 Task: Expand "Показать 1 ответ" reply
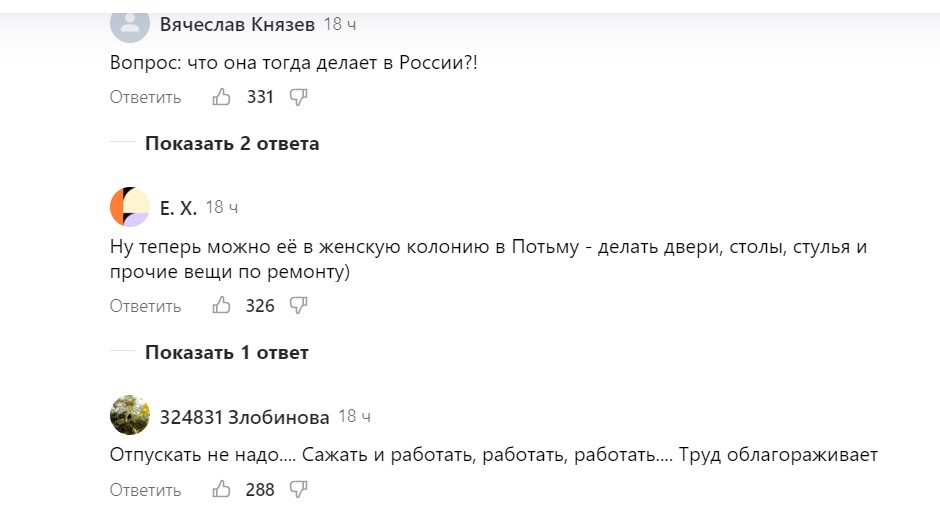(x=226, y=352)
